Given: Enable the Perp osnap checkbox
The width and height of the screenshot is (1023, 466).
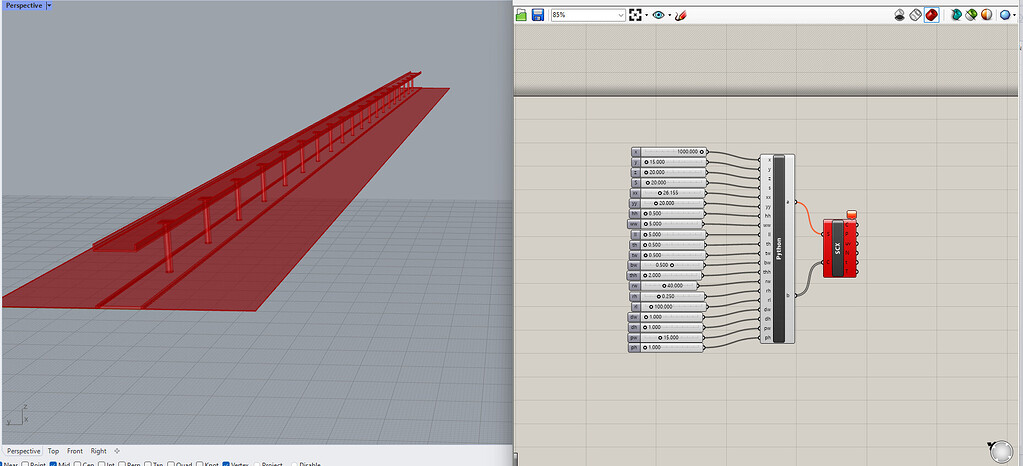Looking at the screenshot, I should tap(122, 465).
